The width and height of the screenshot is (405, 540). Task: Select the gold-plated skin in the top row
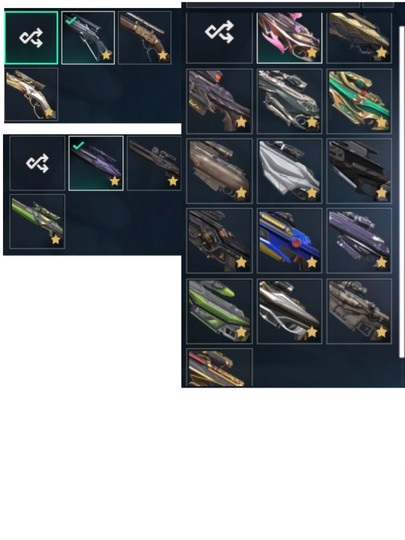coord(359,38)
